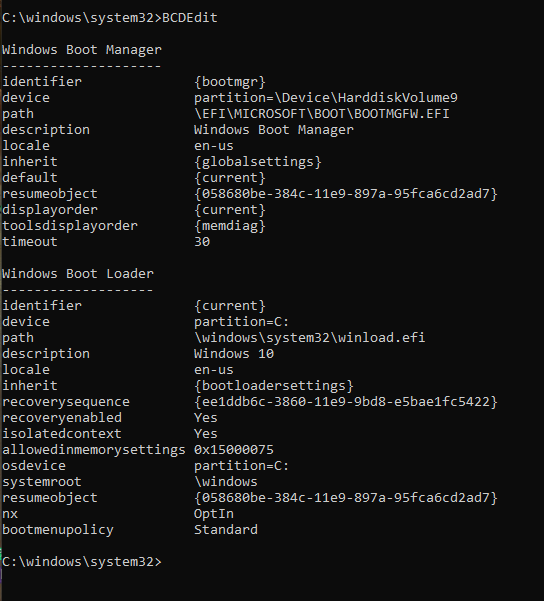Click the winload.efi path value
Viewport: 544px width, 601px height.
point(310,338)
